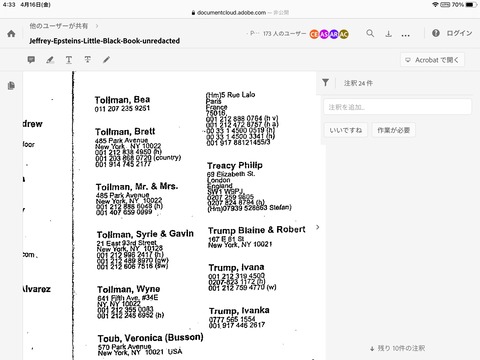
Task: Click the Tollman, Brett entry heading
Action: [125, 132]
